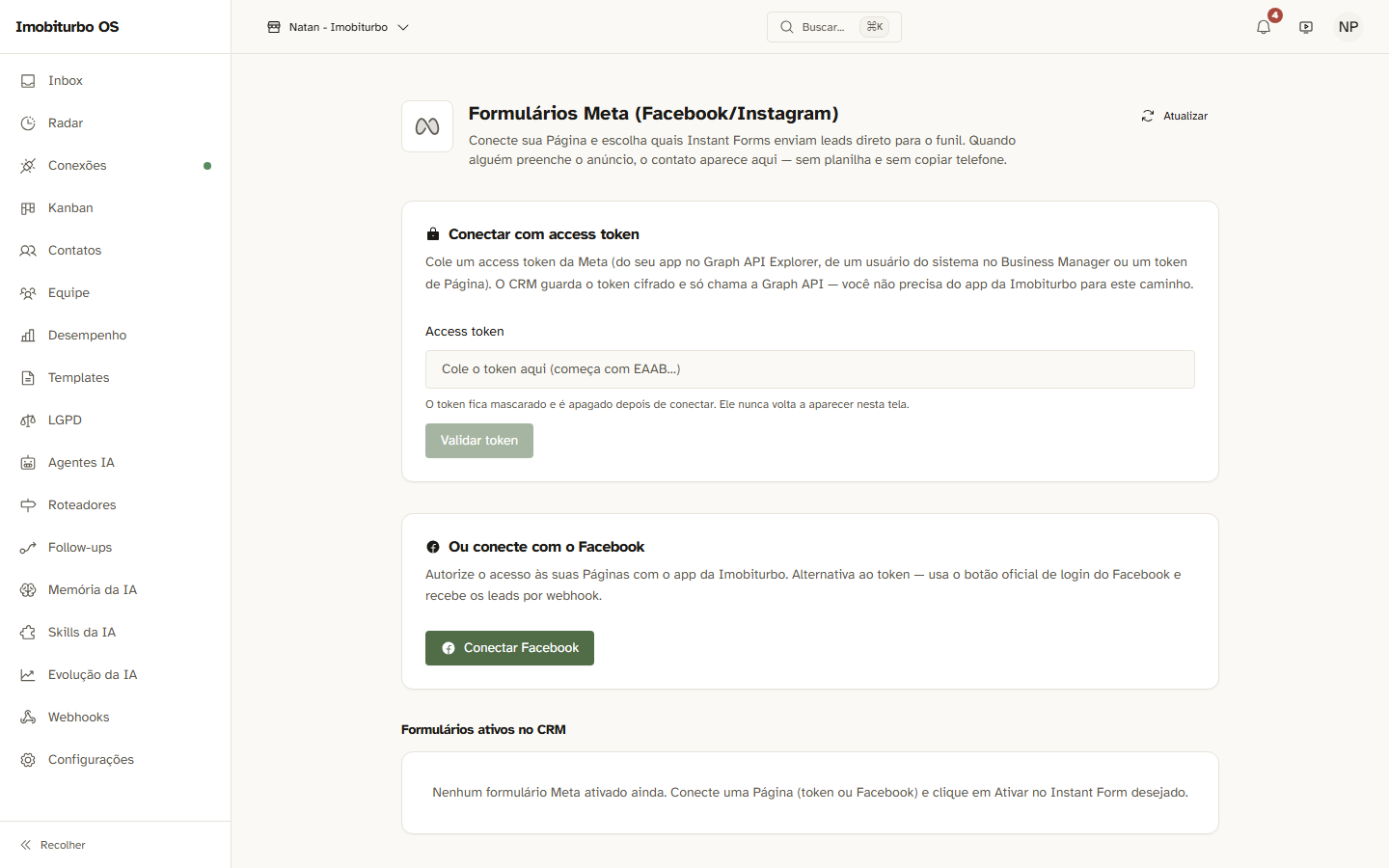Viewport: 1389px width, 868px height.
Task: Open the Webhooks icon in sidebar
Action: pyautogui.click(x=28, y=718)
